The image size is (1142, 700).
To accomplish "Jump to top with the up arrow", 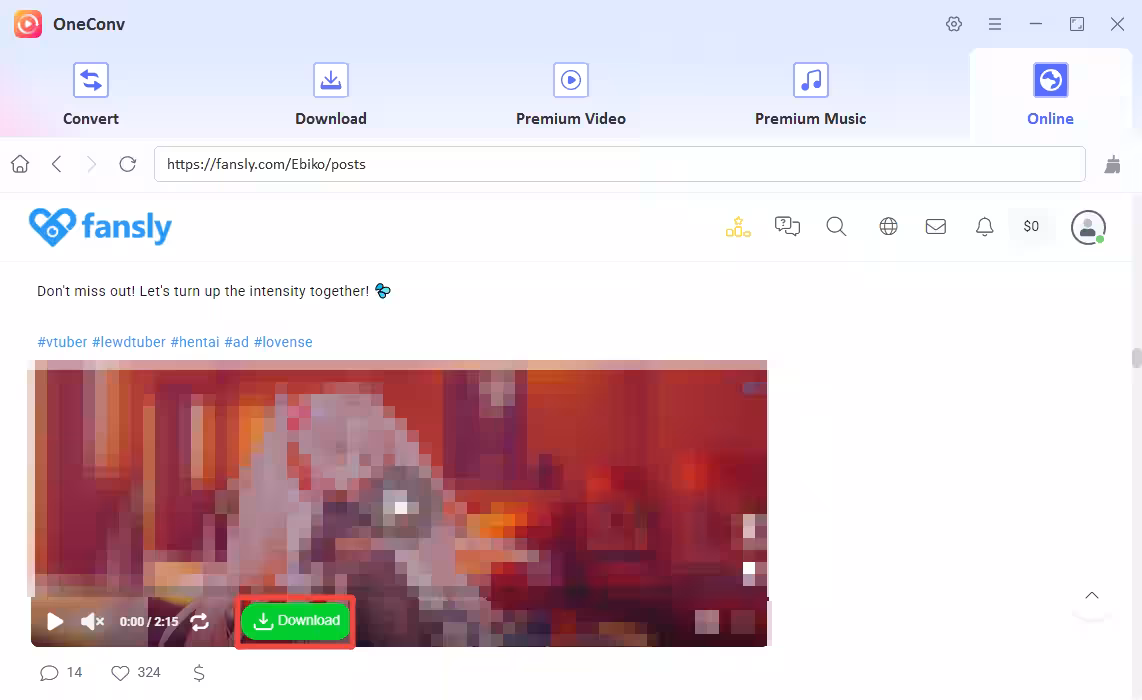I will click(1092, 596).
